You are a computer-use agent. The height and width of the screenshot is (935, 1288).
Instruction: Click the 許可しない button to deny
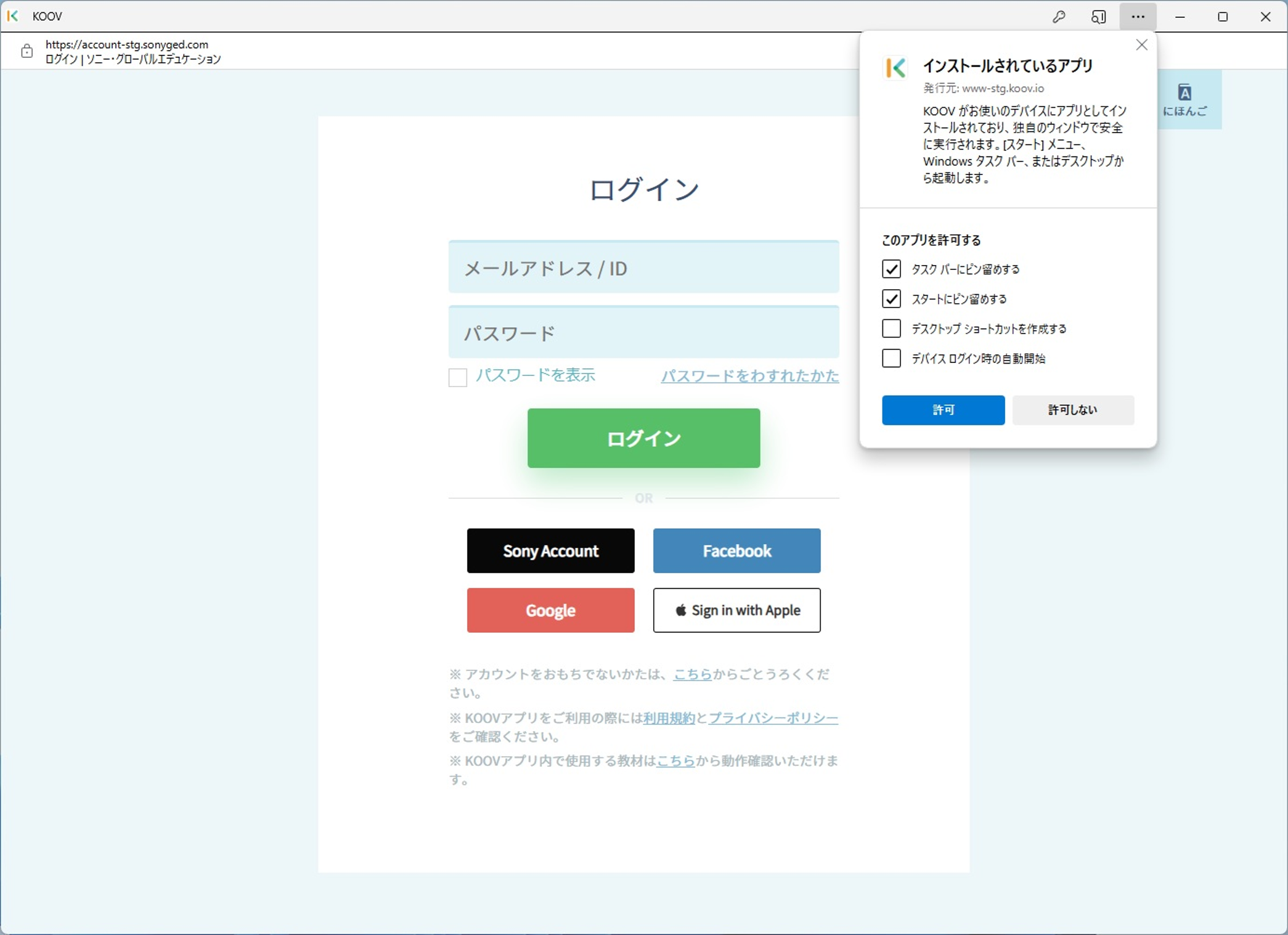pyautogui.click(x=1073, y=410)
